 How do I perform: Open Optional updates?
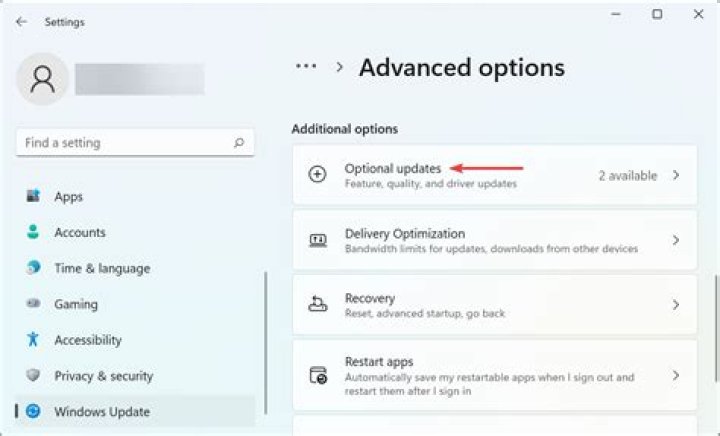click(x=495, y=175)
